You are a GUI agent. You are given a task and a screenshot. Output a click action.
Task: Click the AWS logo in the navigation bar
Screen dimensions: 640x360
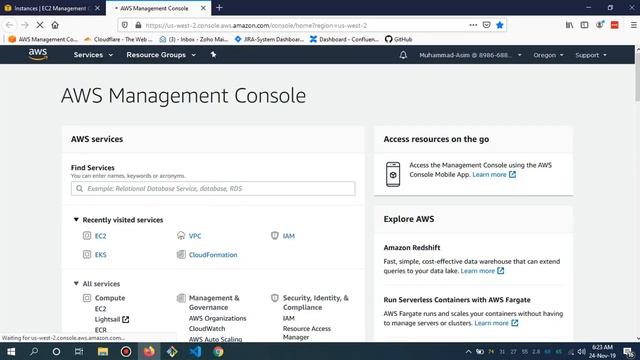pos(38,54)
